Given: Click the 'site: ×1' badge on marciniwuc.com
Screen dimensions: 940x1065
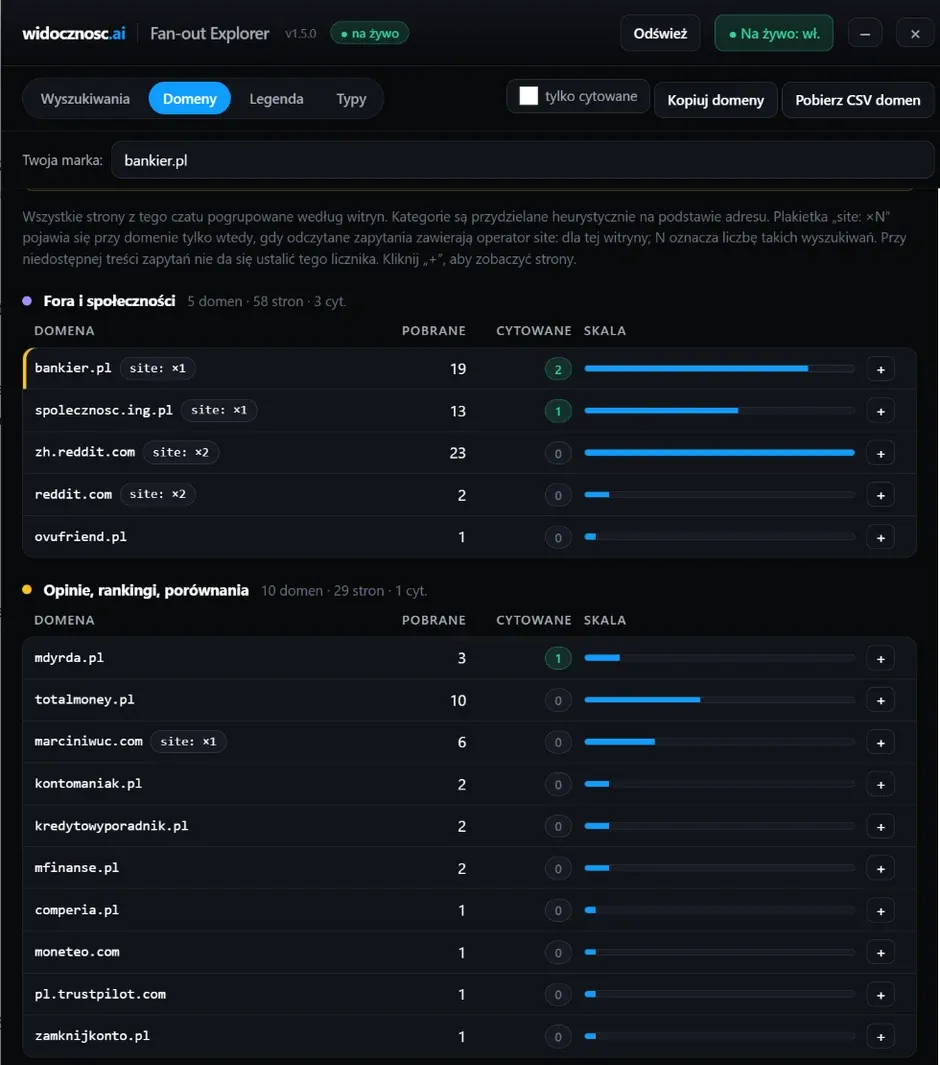Looking at the screenshot, I should (x=188, y=742).
